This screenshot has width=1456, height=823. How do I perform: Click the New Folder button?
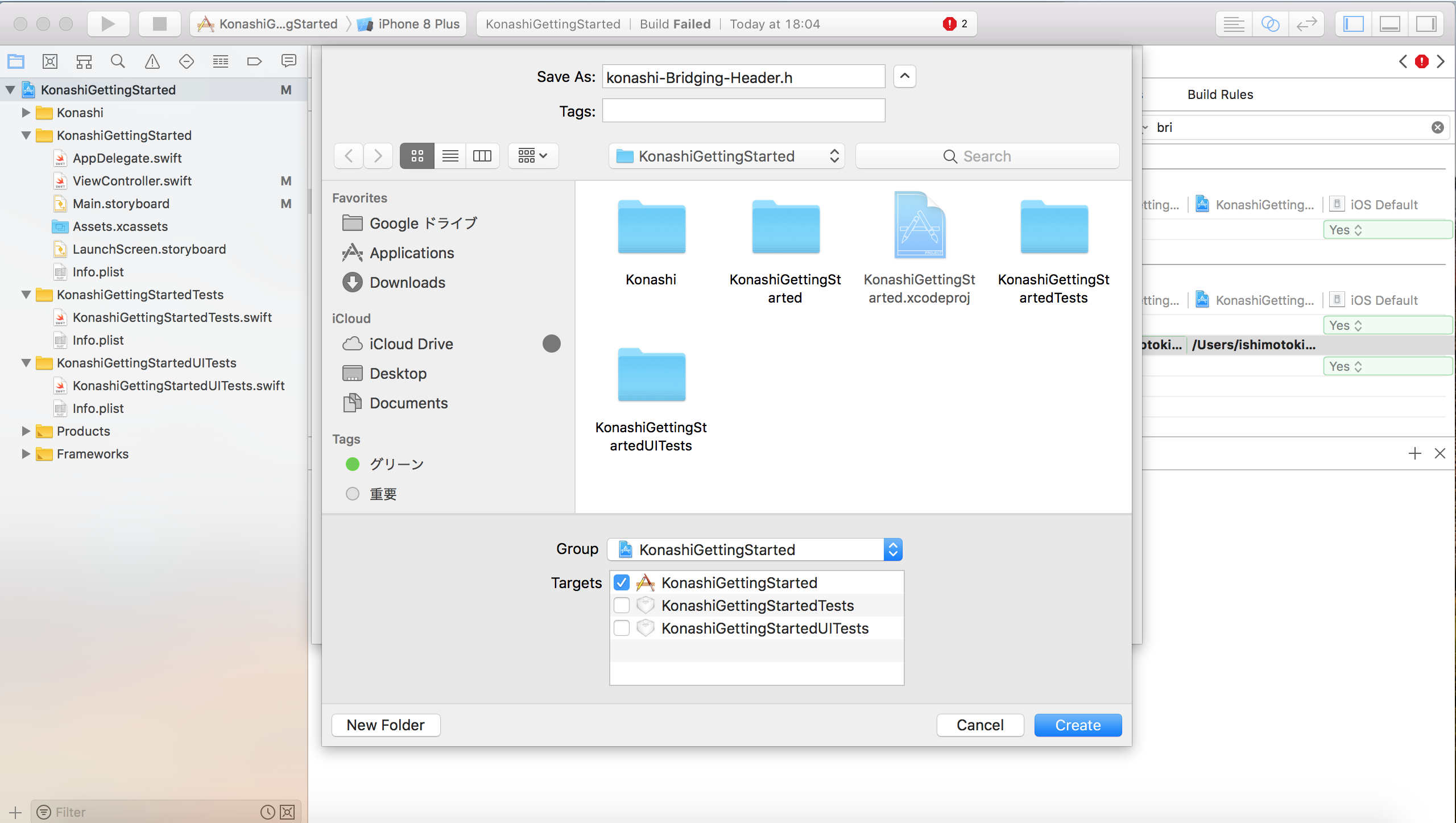coord(386,725)
